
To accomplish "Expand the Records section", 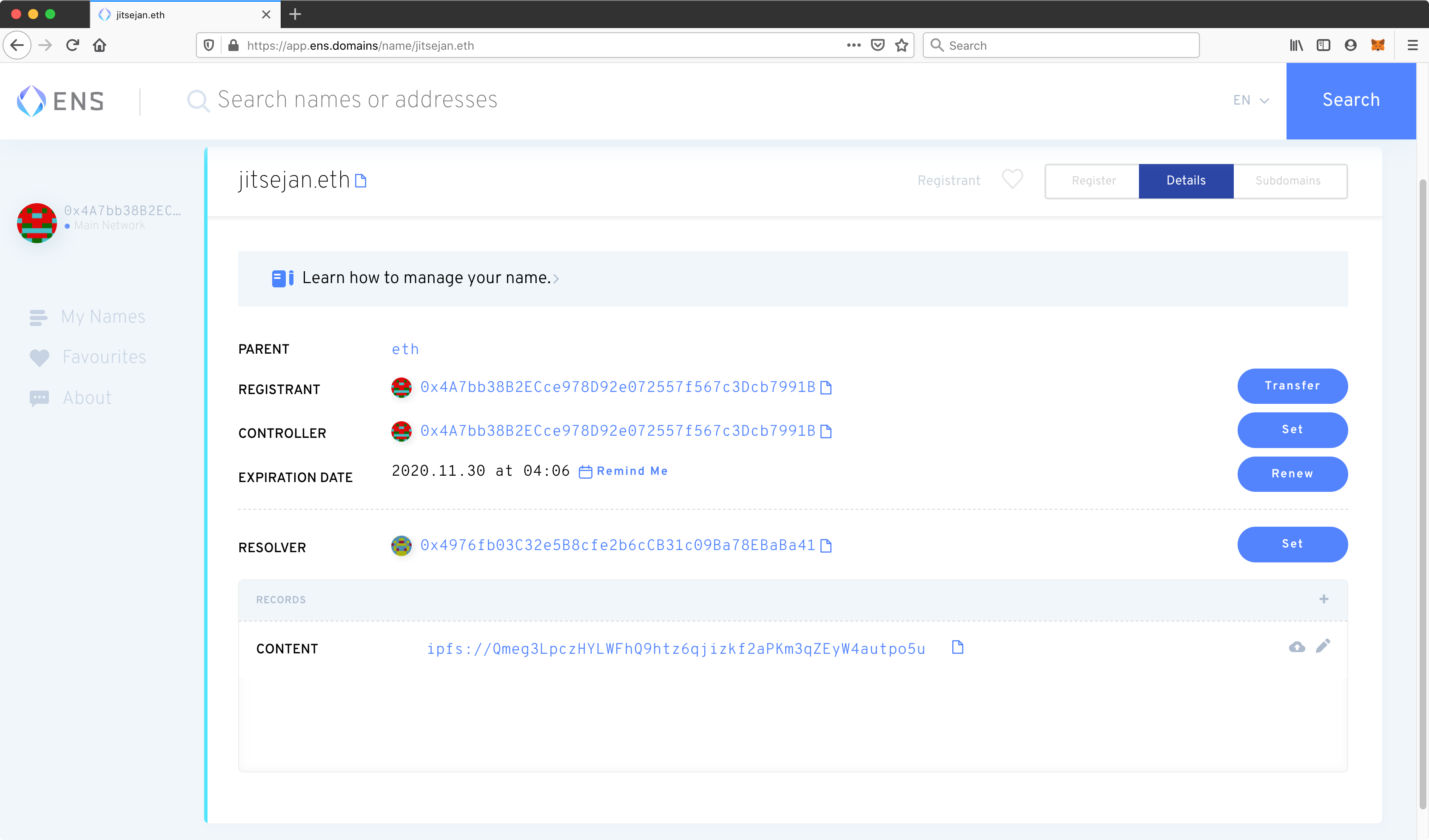I will [1324, 599].
